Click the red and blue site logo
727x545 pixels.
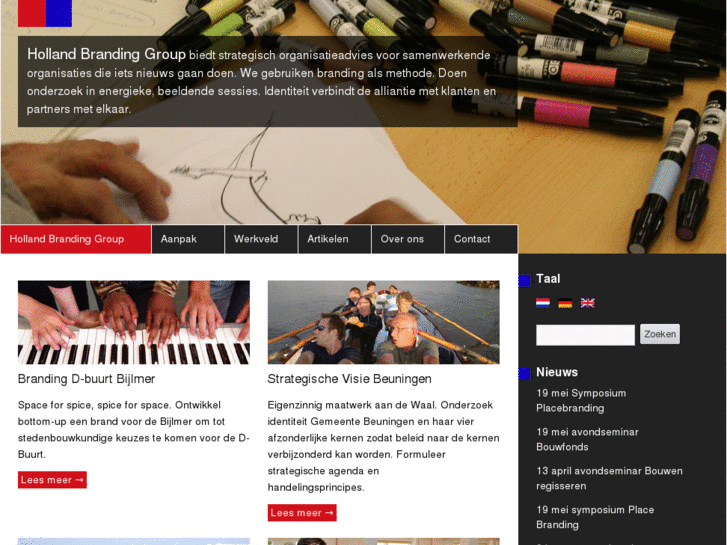click(x=45, y=13)
